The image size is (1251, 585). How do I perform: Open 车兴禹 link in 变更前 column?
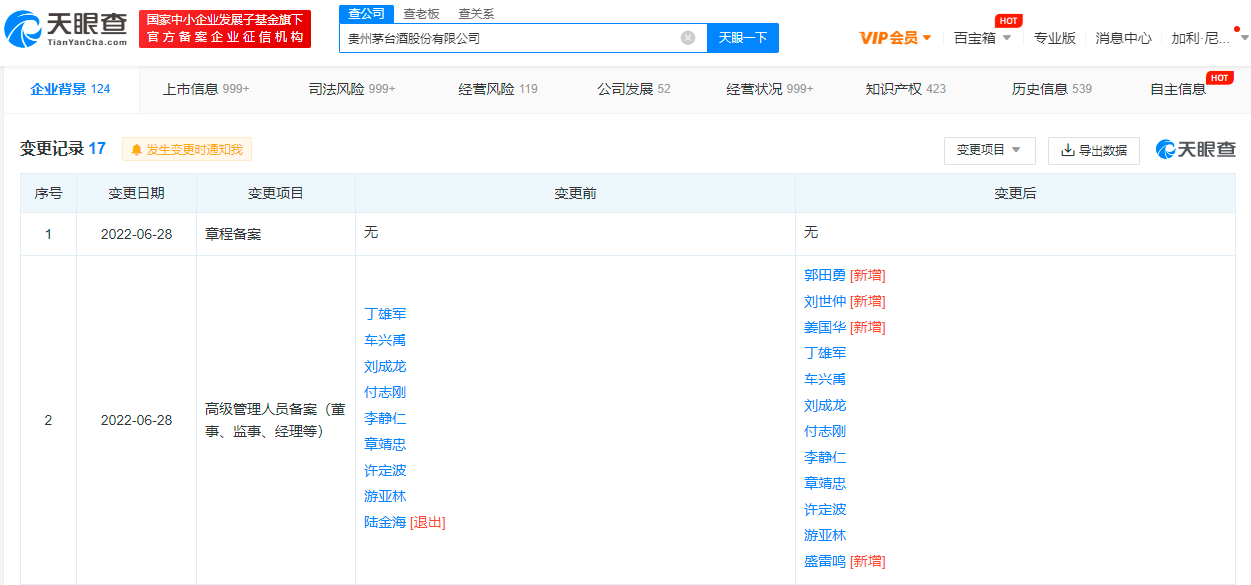point(385,340)
